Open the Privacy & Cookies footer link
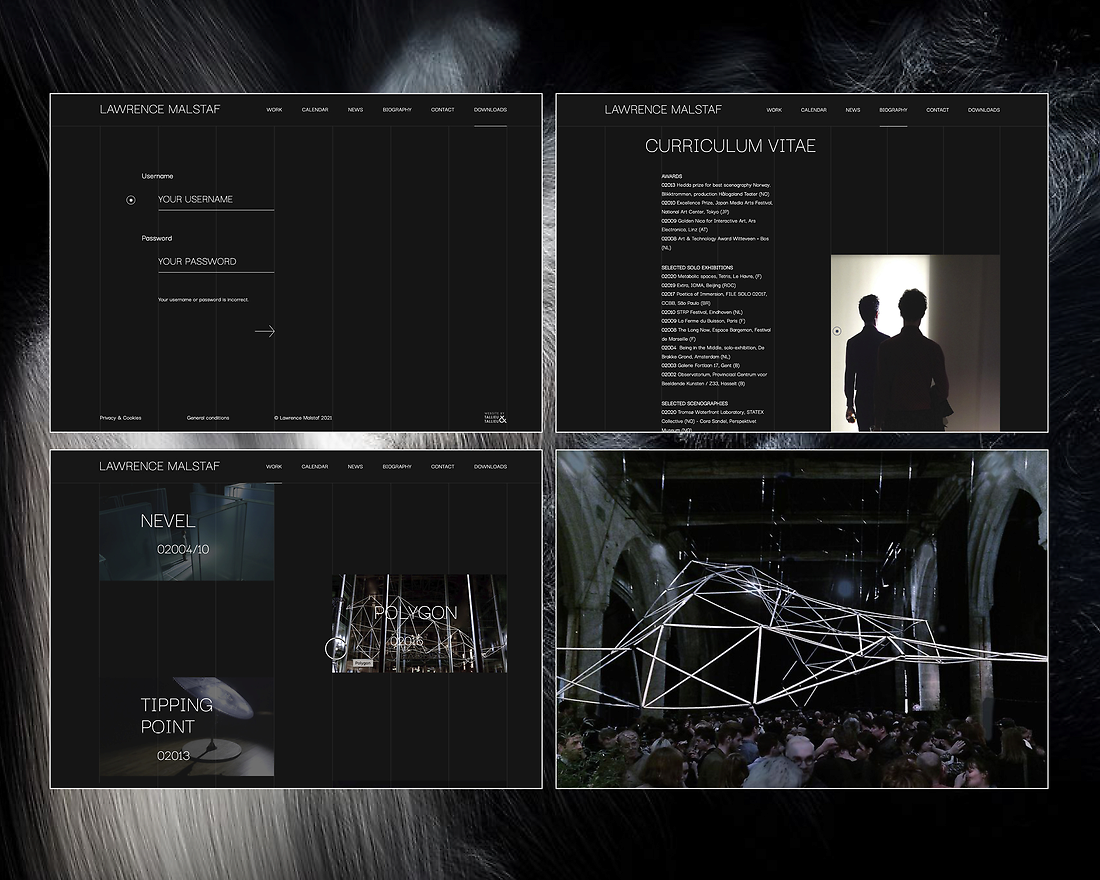1100x880 pixels. point(120,418)
